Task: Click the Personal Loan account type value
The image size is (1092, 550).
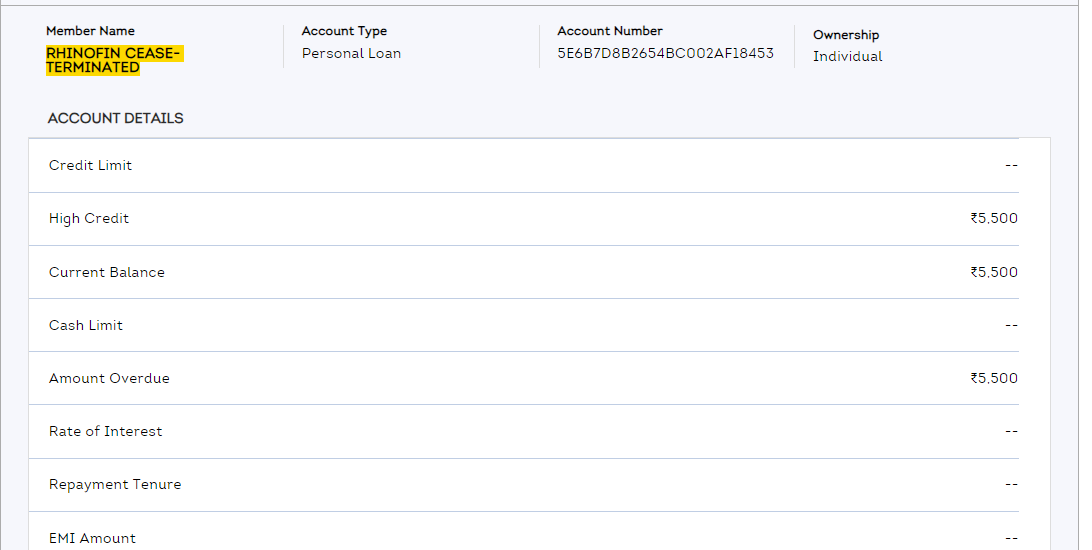Action: [351, 54]
